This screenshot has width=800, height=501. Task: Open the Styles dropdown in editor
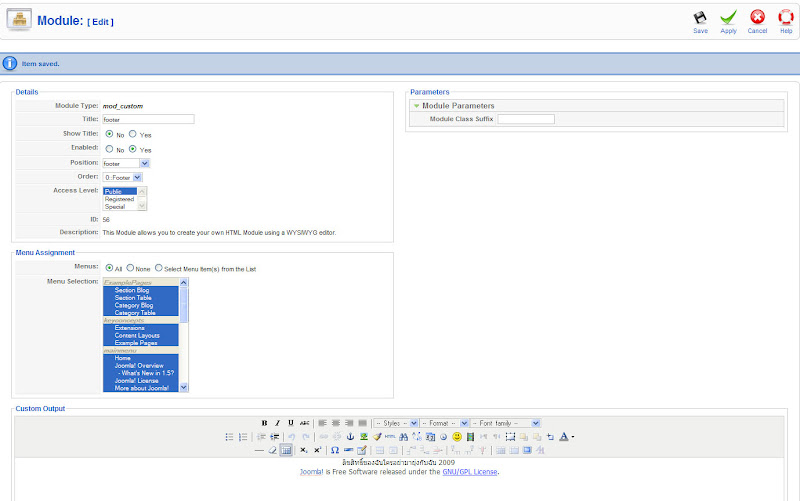pyautogui.click(x=396, y=423)
